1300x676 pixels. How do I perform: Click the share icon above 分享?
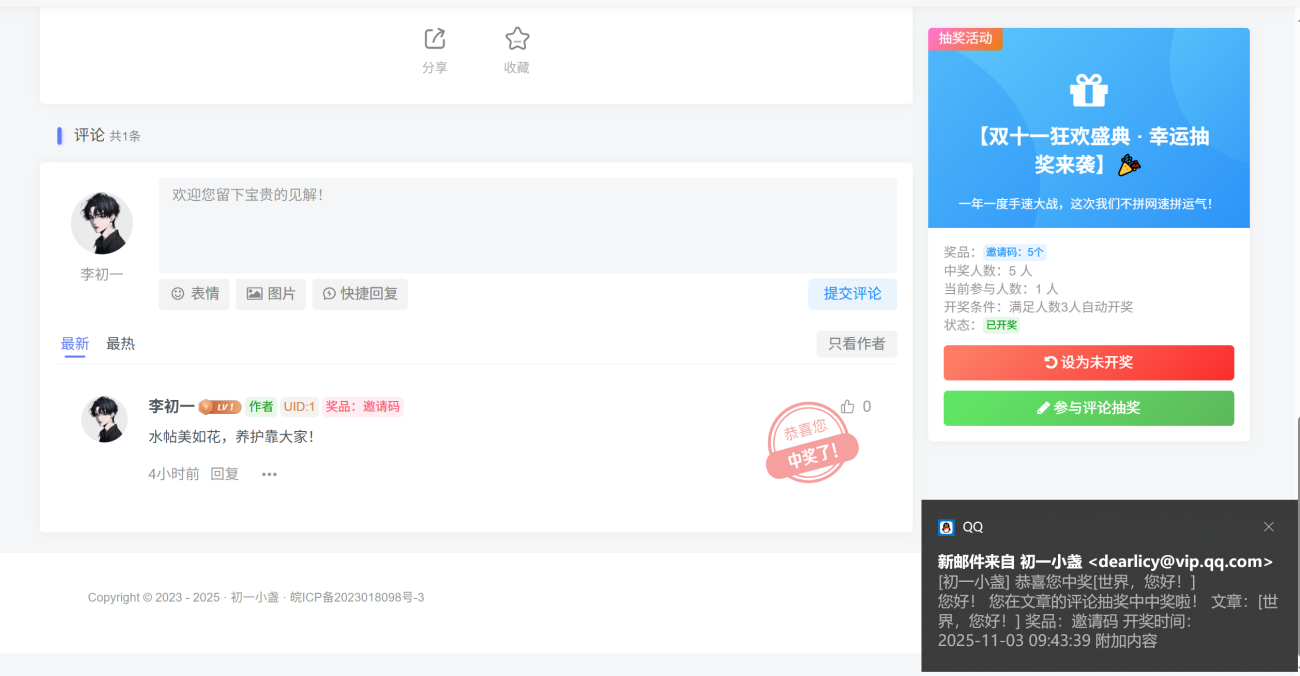click(x=434, y=39)
